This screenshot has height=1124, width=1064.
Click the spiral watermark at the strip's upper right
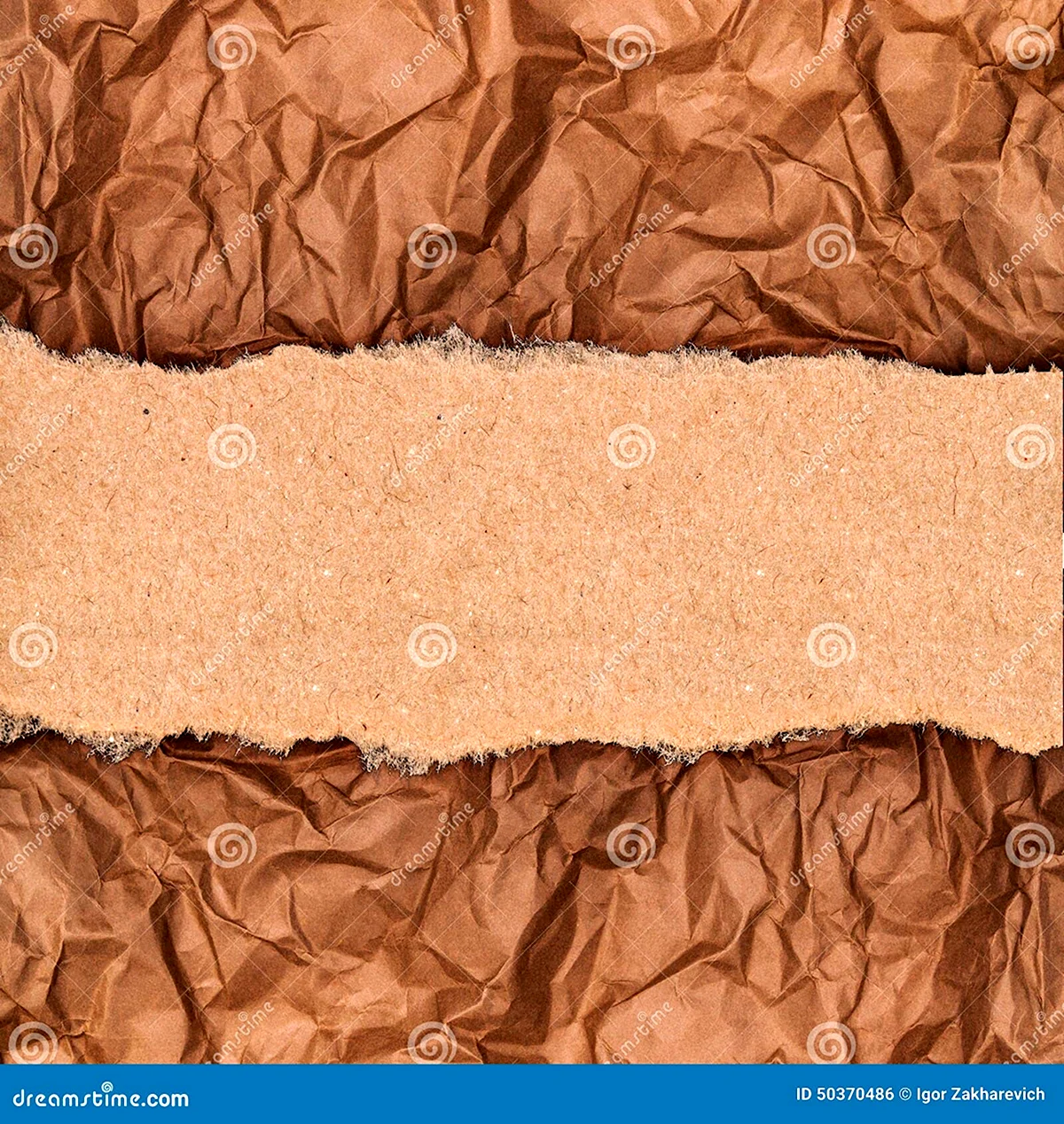tap(1029, 446)
